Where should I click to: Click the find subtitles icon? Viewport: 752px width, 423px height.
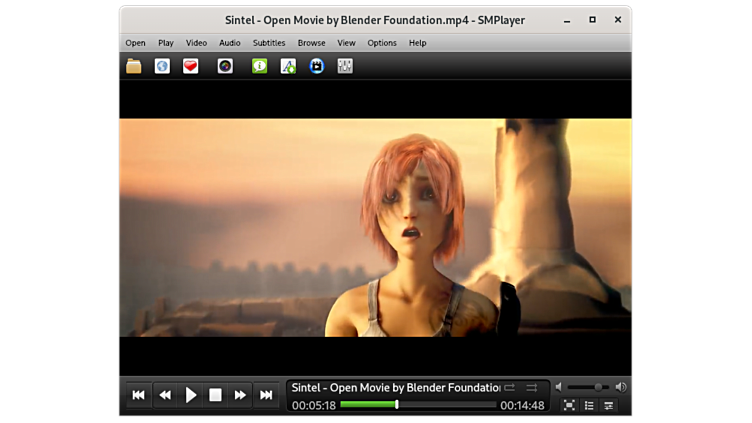tap(288, 66)
